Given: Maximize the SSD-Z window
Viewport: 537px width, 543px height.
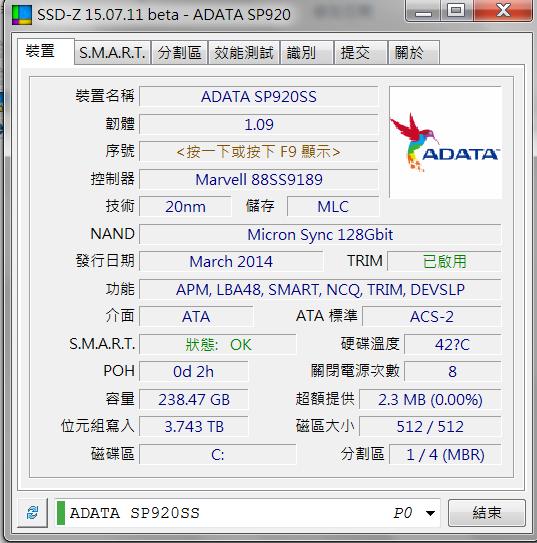Looking at the screenshot, I should pyautogui.click(x=456, y=10).
